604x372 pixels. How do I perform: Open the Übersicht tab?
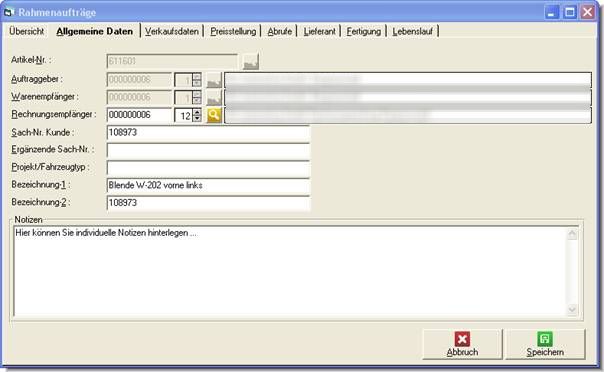(x=27, y=31)
